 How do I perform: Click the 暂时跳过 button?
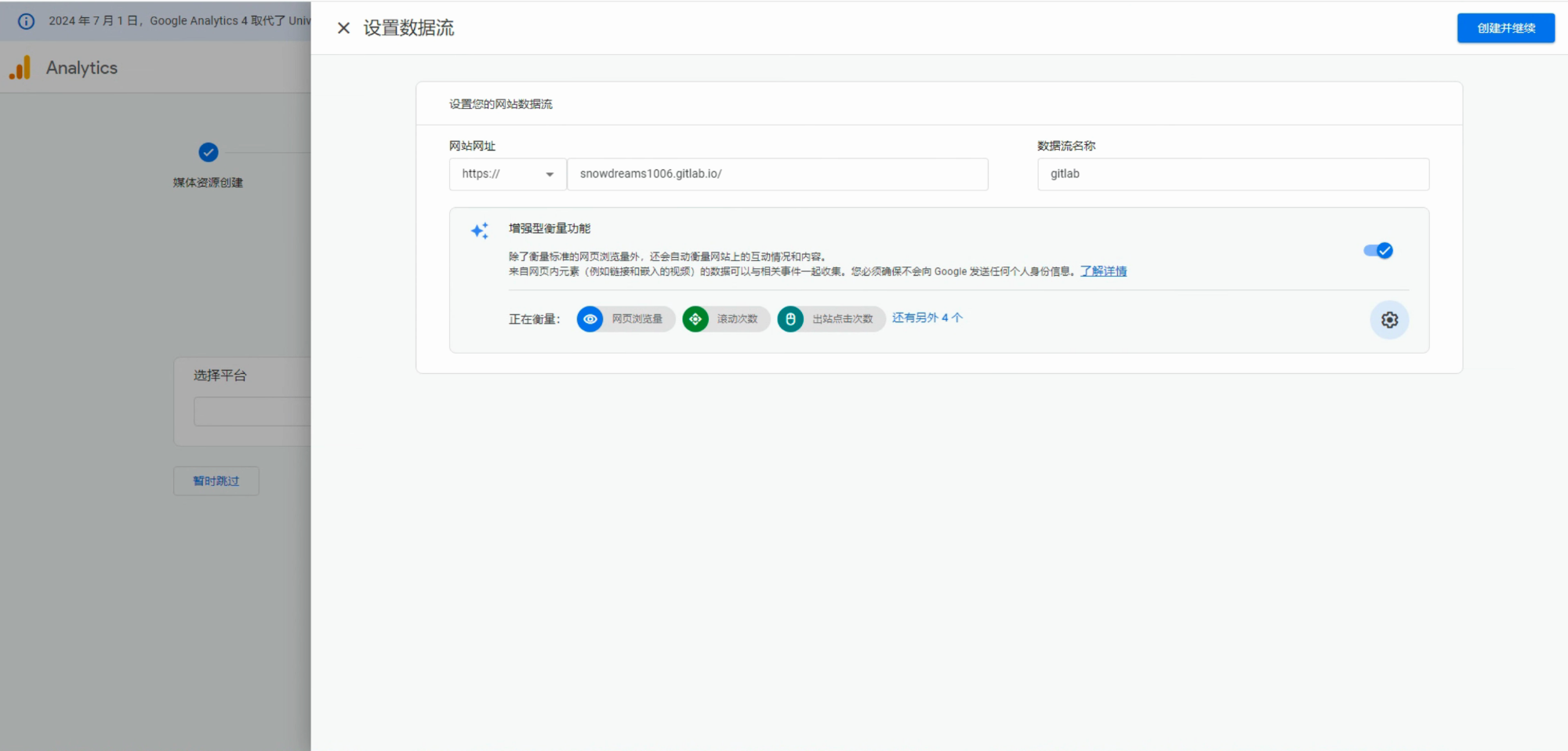[216, 481]
